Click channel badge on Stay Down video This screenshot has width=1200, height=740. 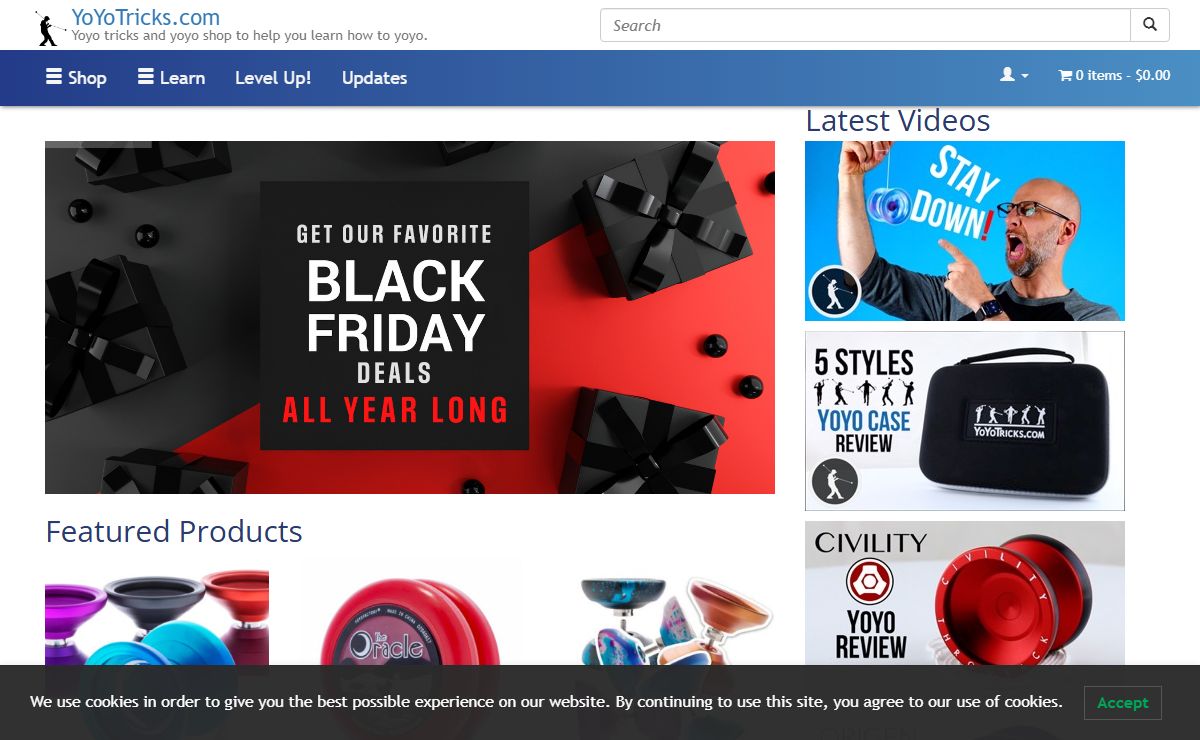(x=834, y=293)
